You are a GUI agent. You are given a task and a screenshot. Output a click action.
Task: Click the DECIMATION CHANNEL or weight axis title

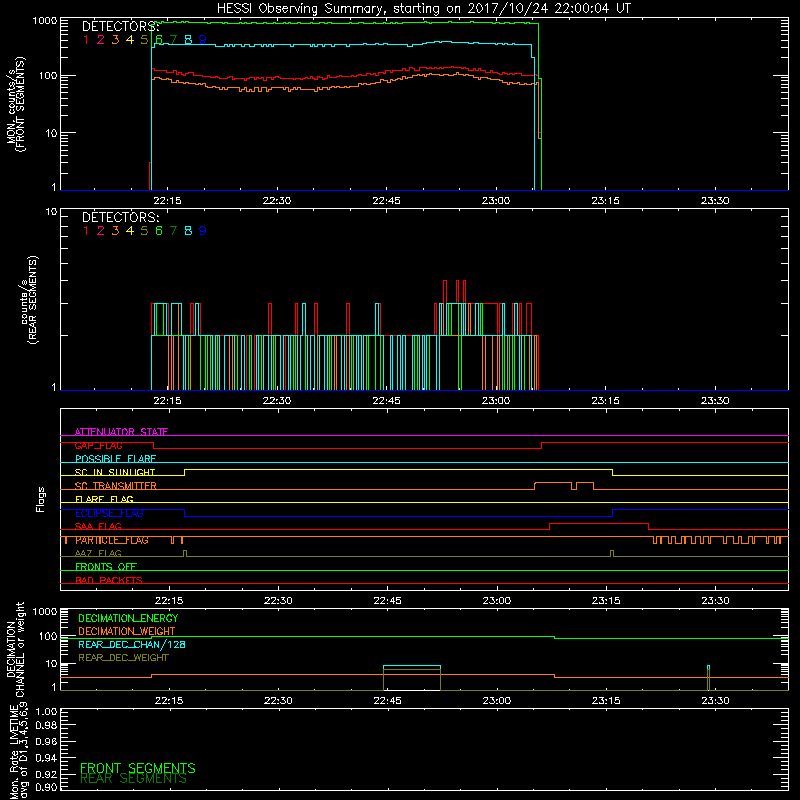point(15,649)
